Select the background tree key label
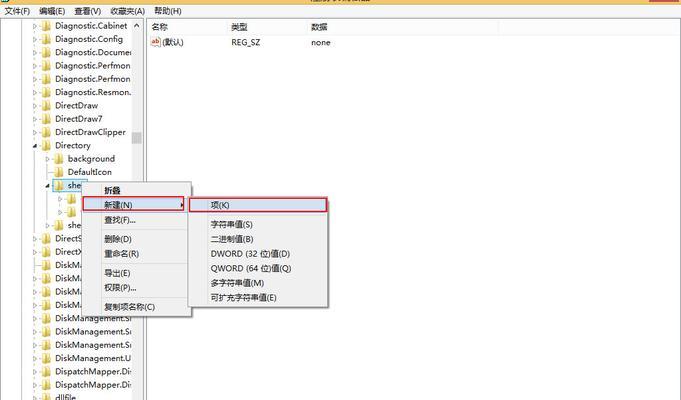 [x=91, y=159]
